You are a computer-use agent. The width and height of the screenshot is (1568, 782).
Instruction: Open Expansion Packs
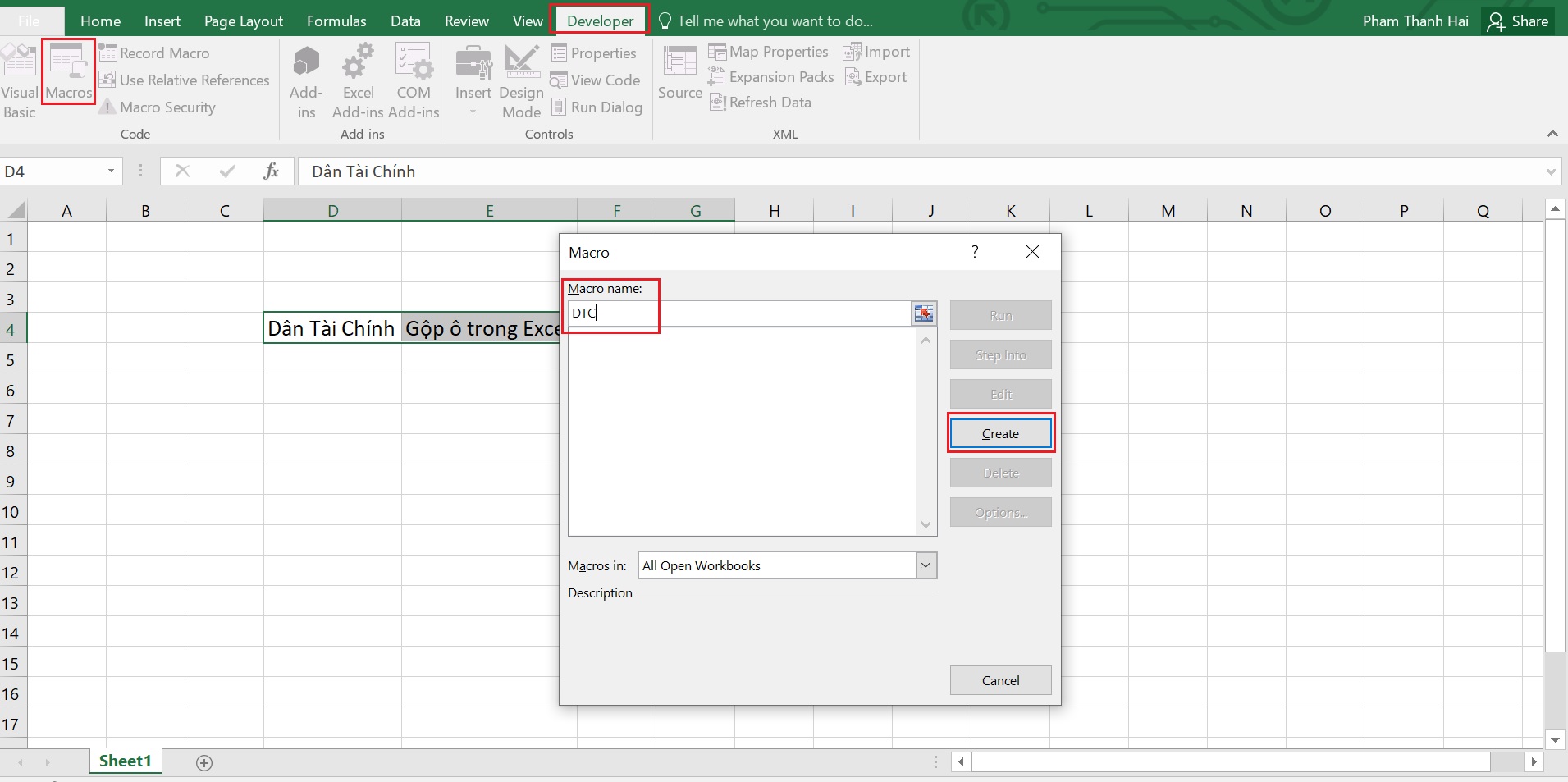pos(771,77)
